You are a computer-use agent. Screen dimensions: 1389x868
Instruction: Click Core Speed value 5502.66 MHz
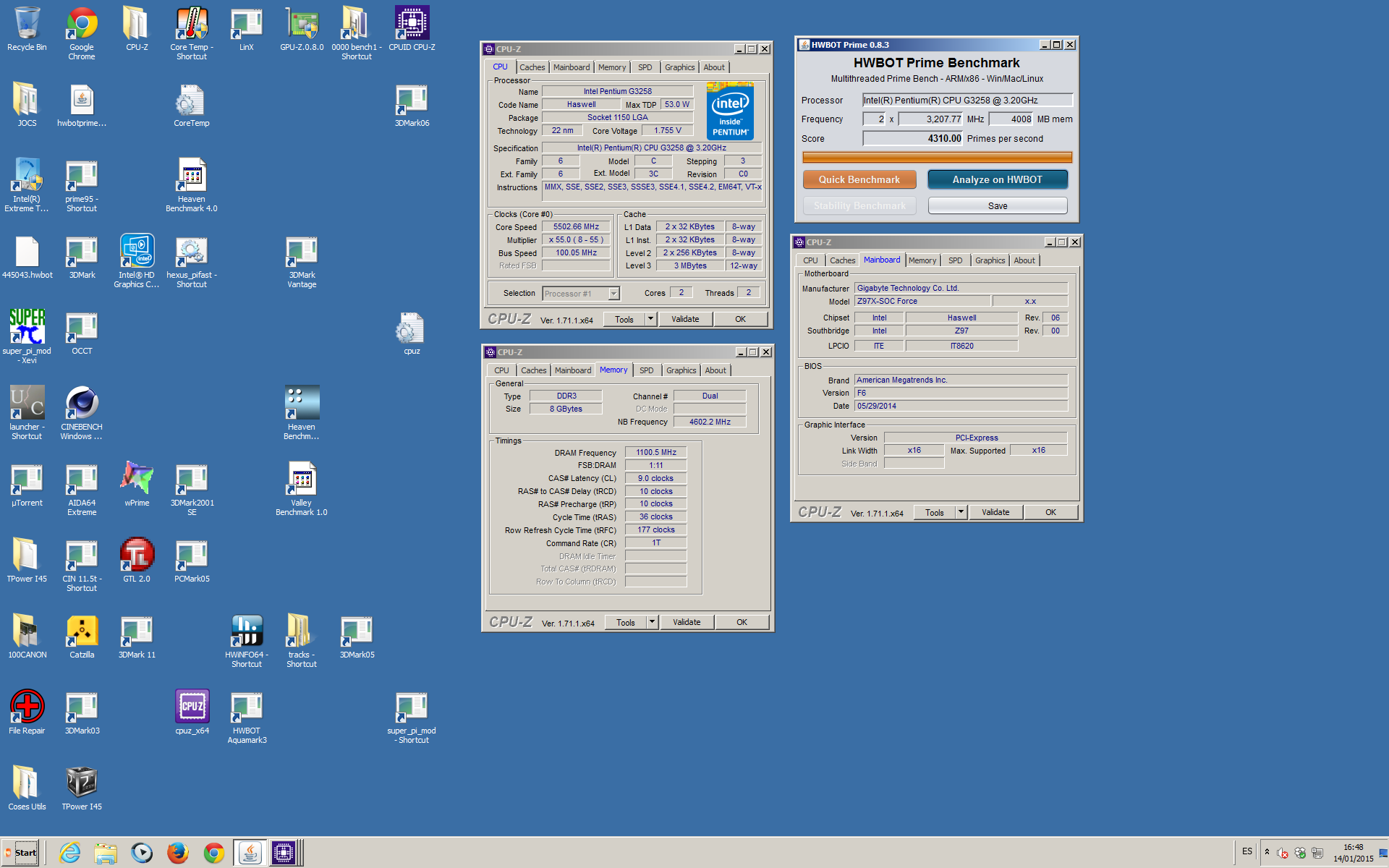[x=576, y=227]
